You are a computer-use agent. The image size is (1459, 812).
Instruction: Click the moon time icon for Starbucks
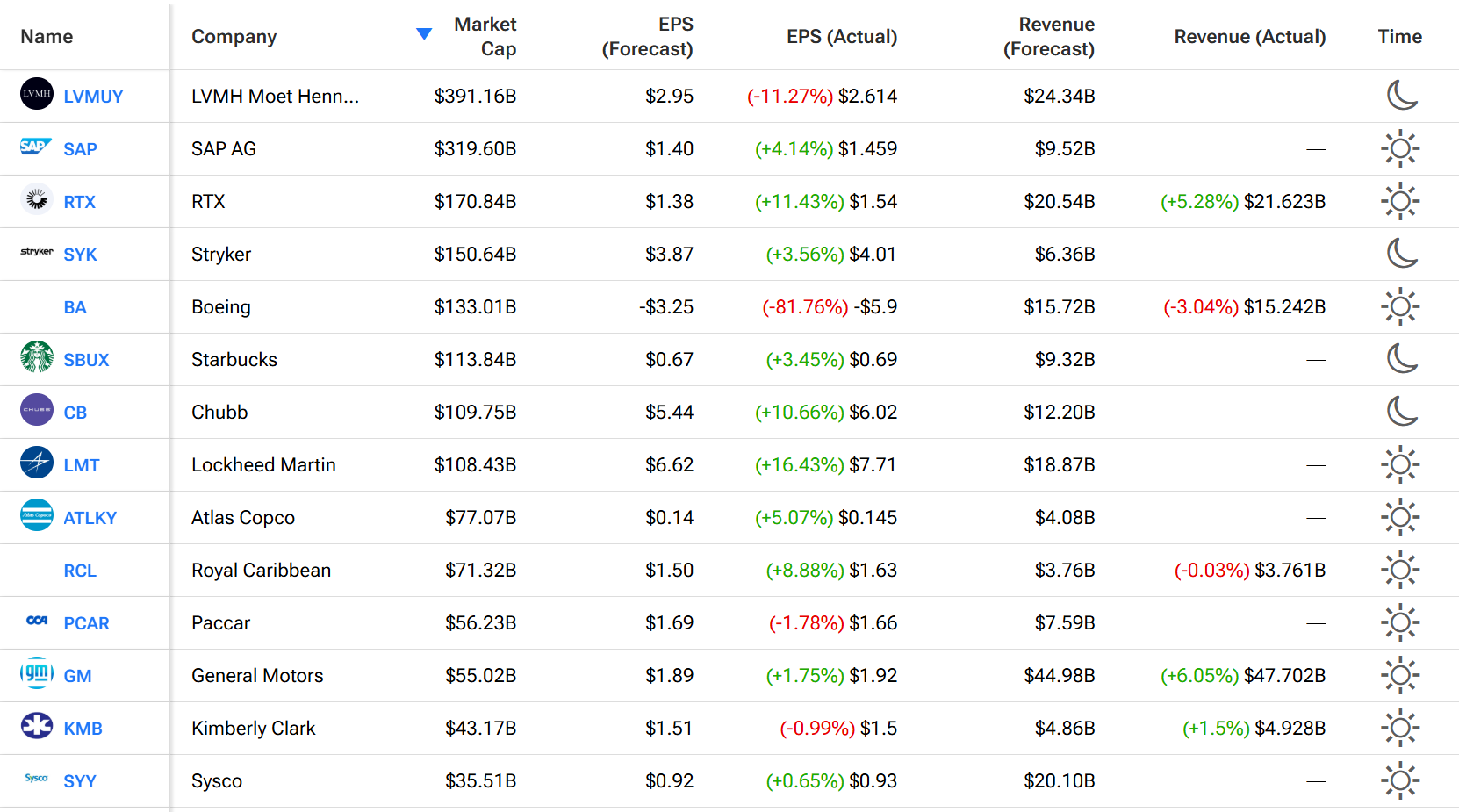tap(1402, 358)
